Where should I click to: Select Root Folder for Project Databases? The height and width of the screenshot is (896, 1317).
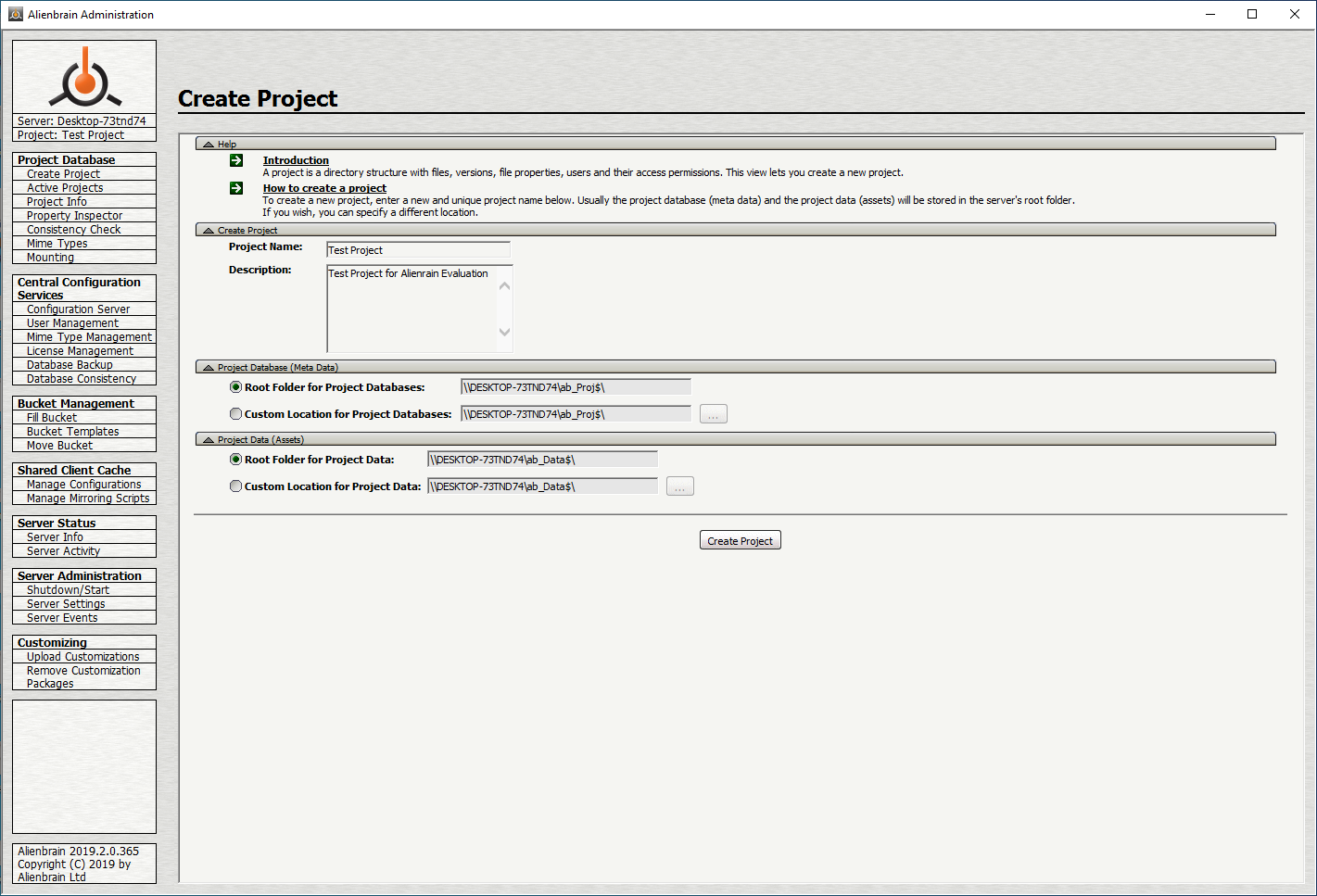pyautogui.click(x=236, y=387)
